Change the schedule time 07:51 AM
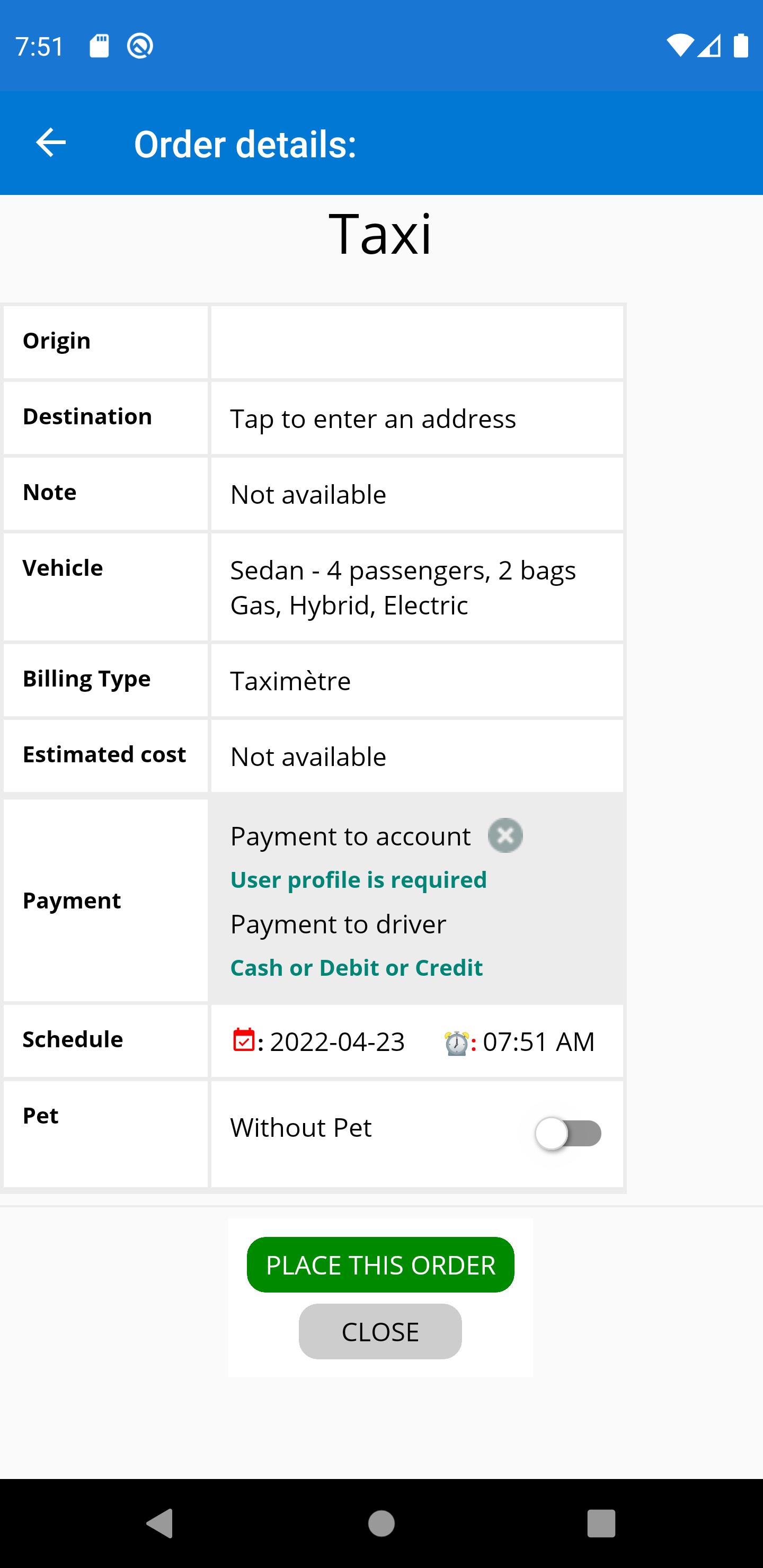The width and height of the screenshot is (763, 1568). click(x=539, y=1041)
